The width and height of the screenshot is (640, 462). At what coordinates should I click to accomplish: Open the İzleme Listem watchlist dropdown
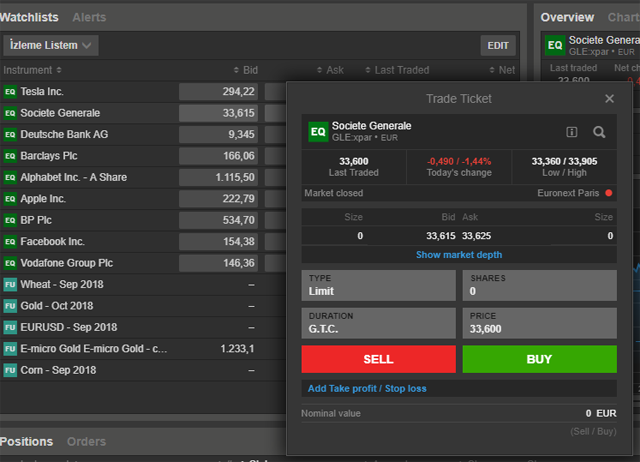click(x=51, y=45)
